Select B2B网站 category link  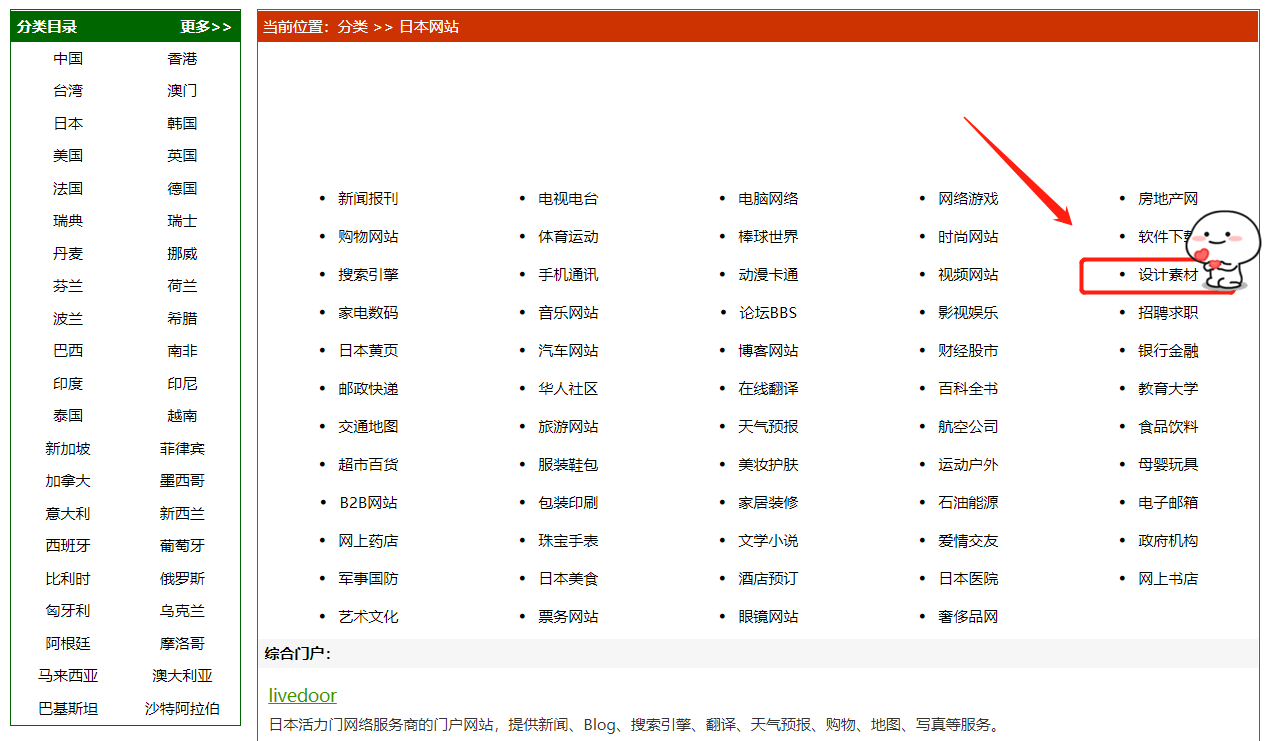(368, 503)
